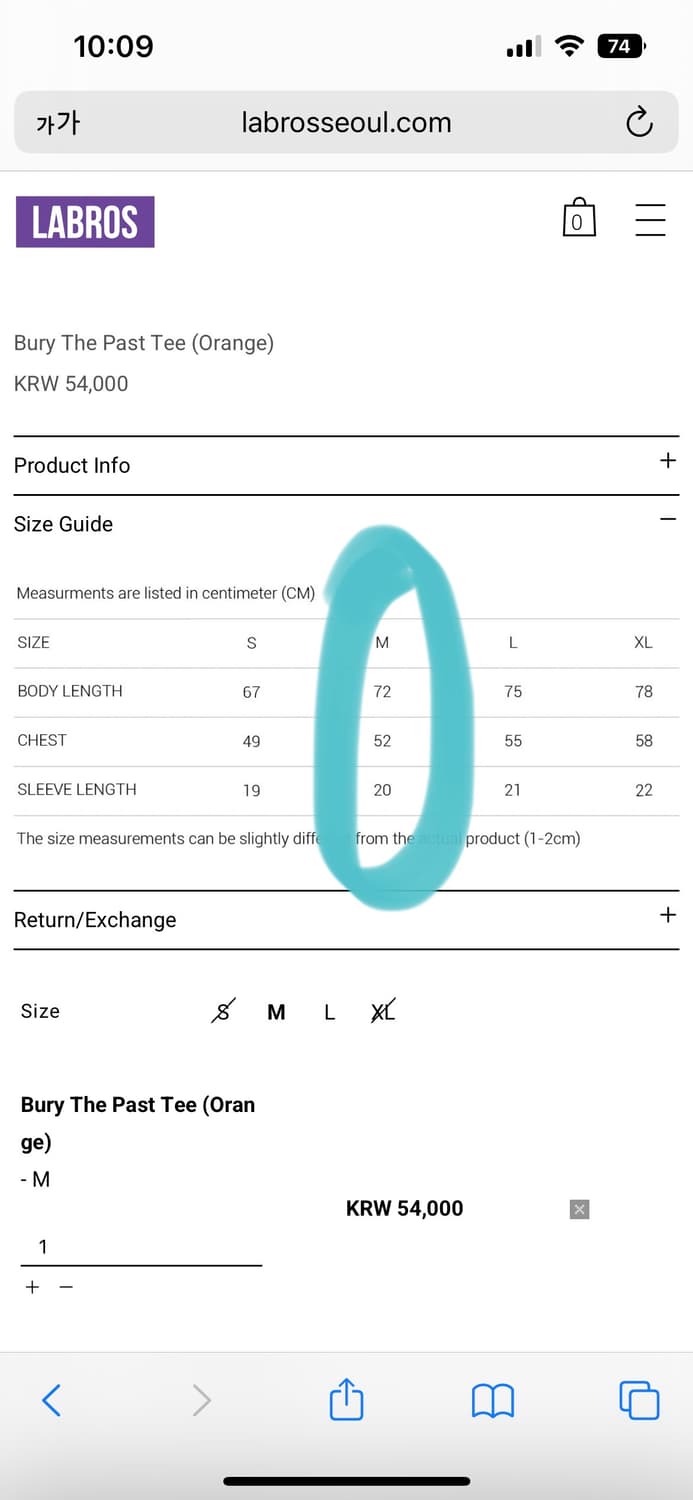Viewport: 693px width, 1500px height.
Task: Open the Safari tabs overview icon
Action: [639, 1400]
